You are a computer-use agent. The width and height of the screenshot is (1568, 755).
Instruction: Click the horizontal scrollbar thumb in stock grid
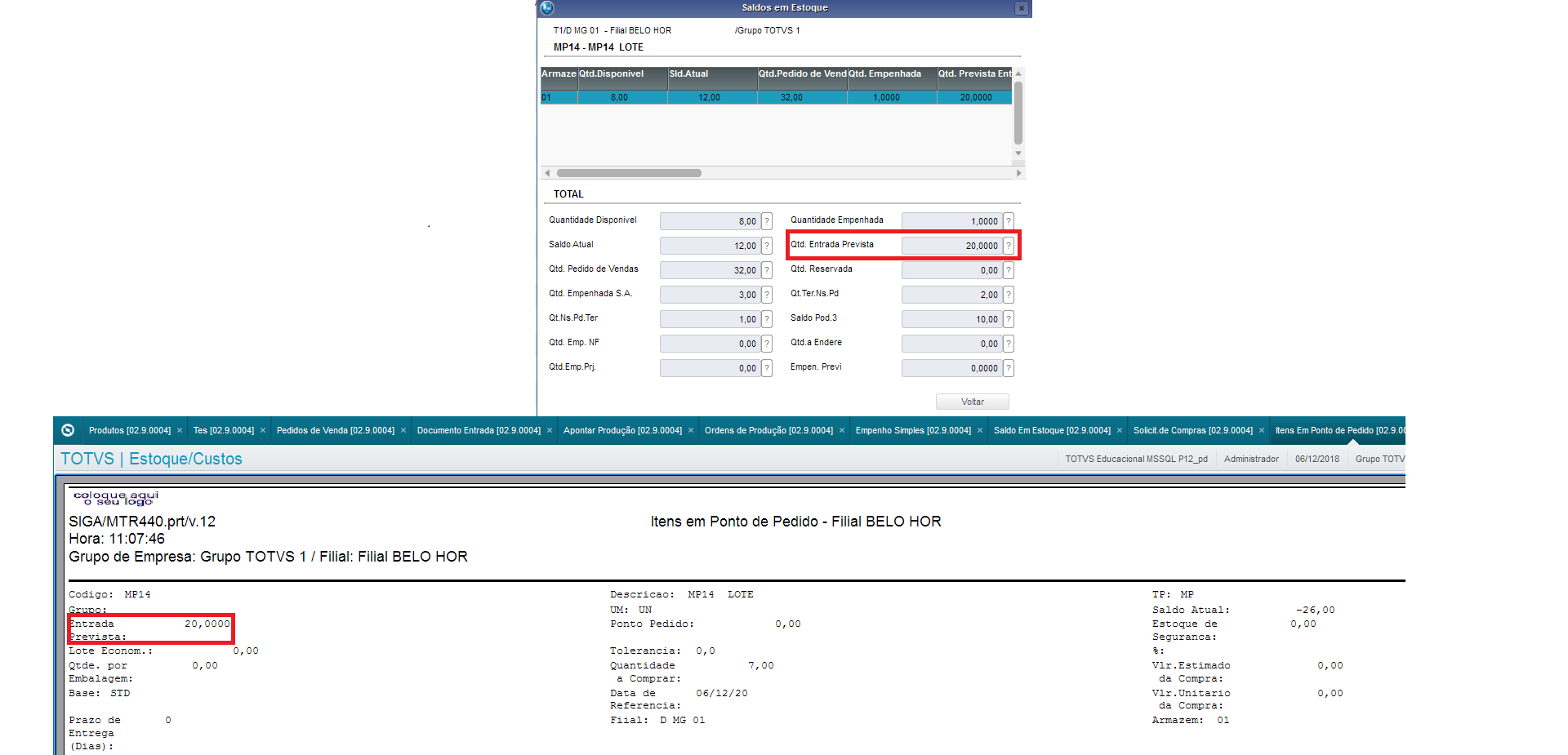pyautogui.click(x=629, y=173)
